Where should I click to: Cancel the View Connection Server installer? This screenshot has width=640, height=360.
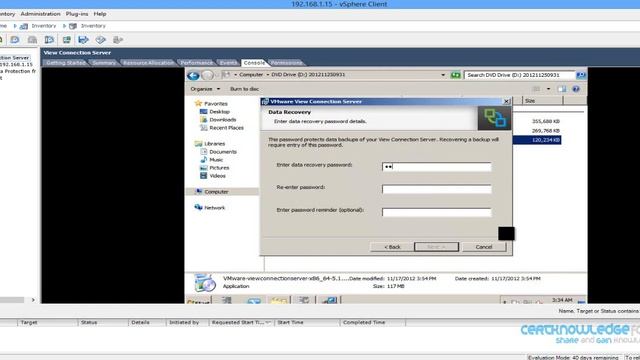[x=484, y=247]
